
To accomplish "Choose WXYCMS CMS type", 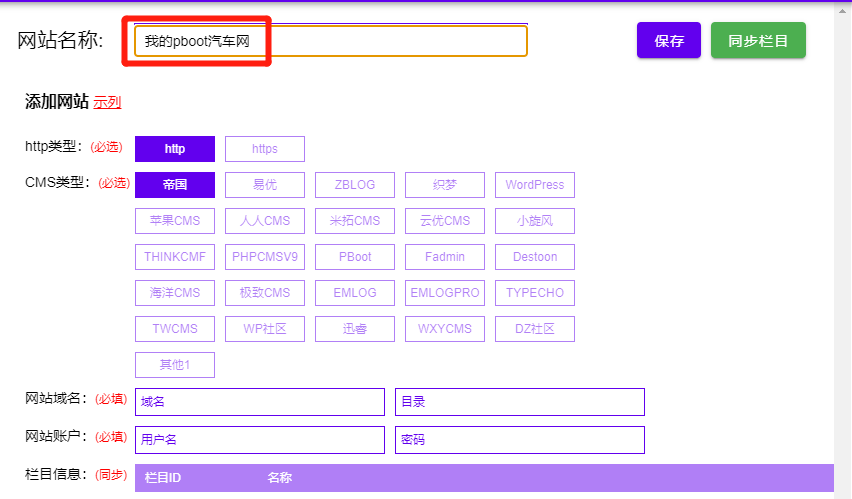I will (444, 329).
